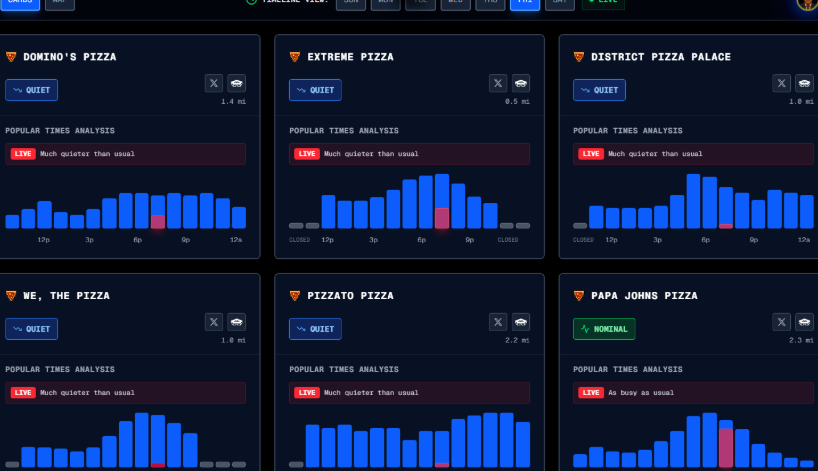Click the green LIVE timeline button

point(603,3)
